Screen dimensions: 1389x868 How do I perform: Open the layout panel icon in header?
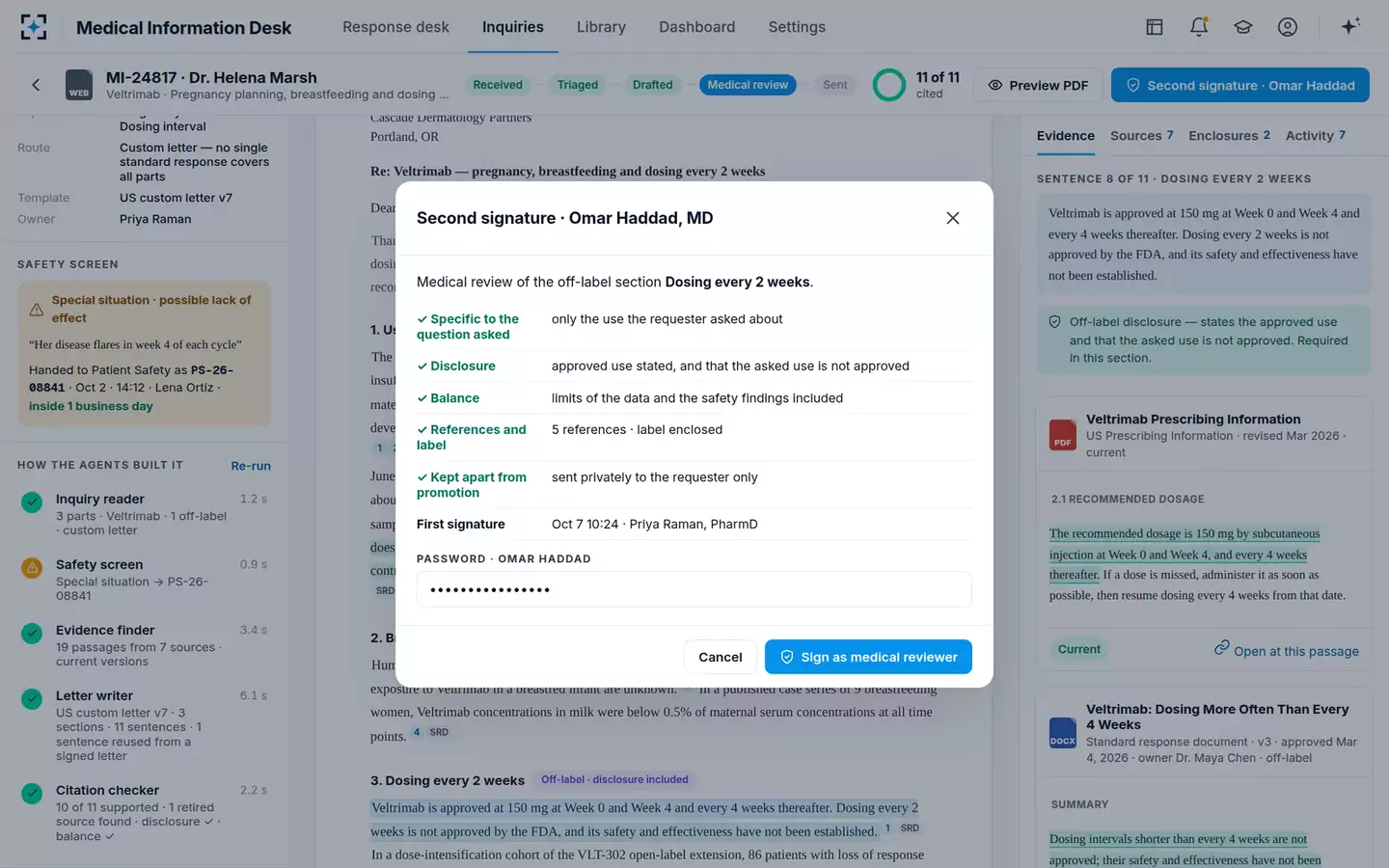click(x=1154, y=27)
